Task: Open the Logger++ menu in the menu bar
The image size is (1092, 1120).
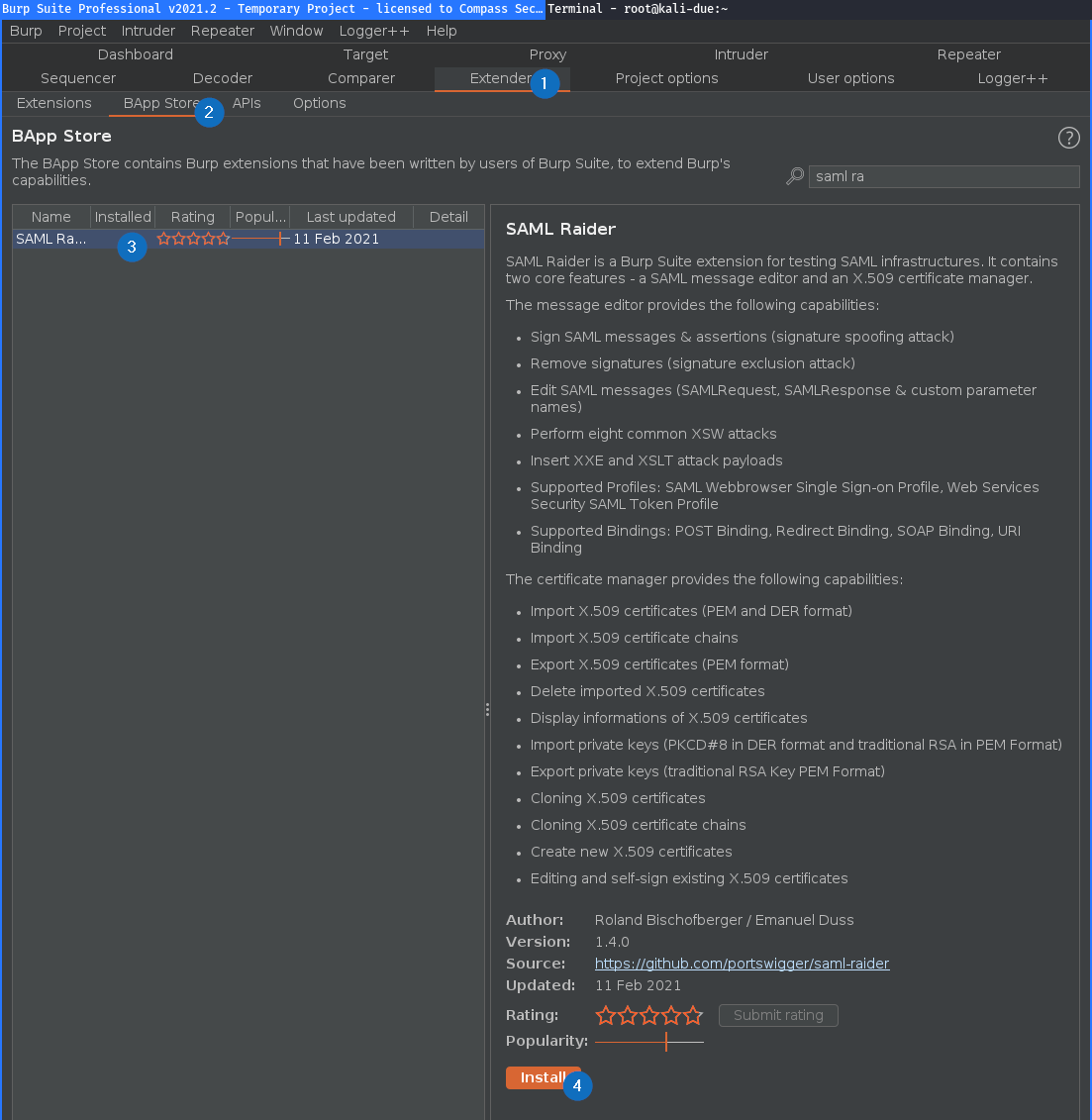Action: click(373, 31)
